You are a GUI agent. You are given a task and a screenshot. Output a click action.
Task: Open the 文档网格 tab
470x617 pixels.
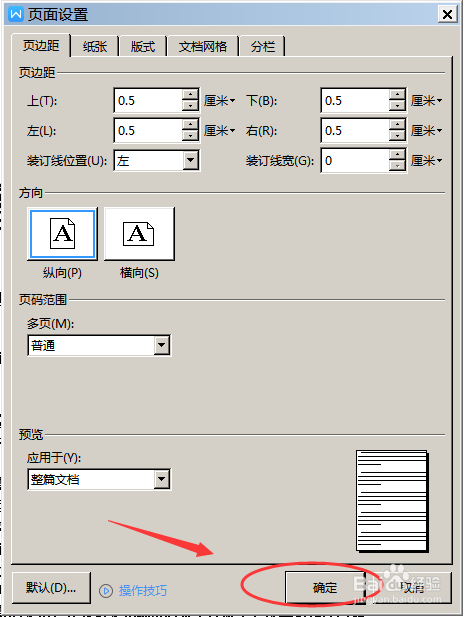pos(203,47)
